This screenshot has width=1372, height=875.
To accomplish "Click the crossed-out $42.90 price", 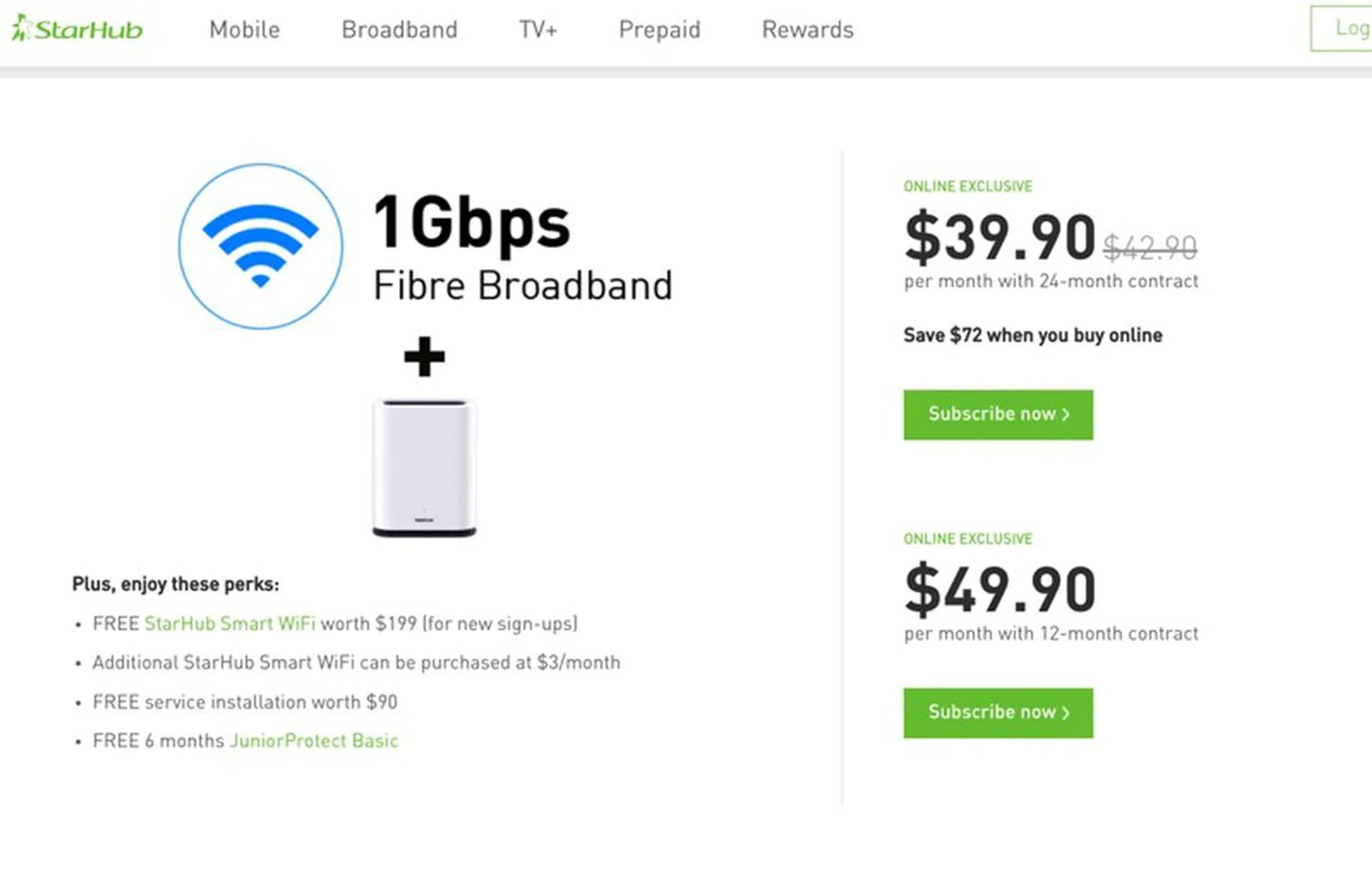I will [1150, 248].
